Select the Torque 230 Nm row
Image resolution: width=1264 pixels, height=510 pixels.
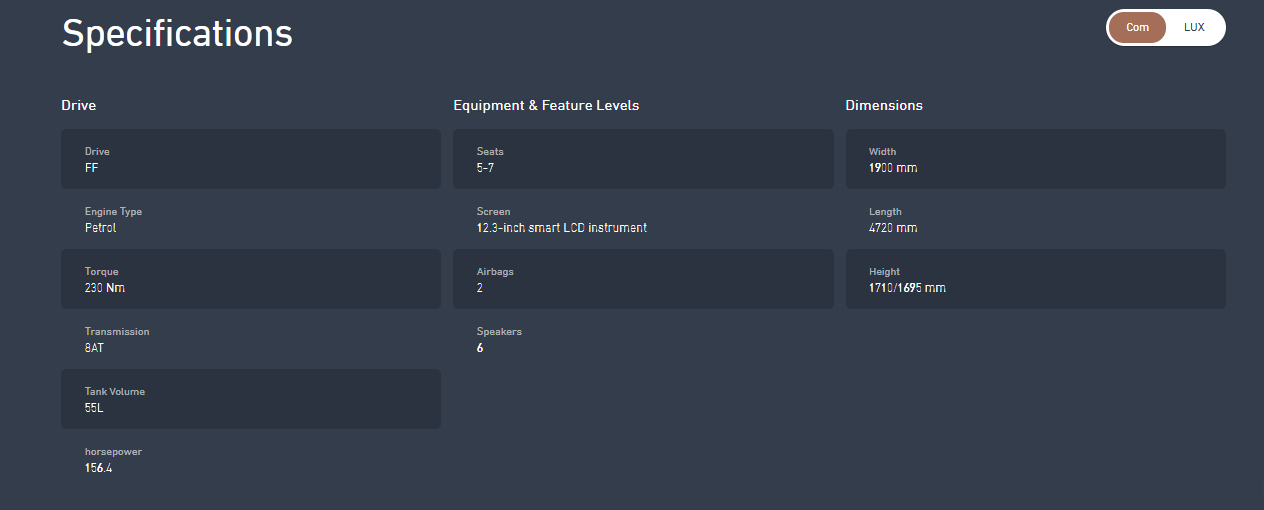pos(251,279)
